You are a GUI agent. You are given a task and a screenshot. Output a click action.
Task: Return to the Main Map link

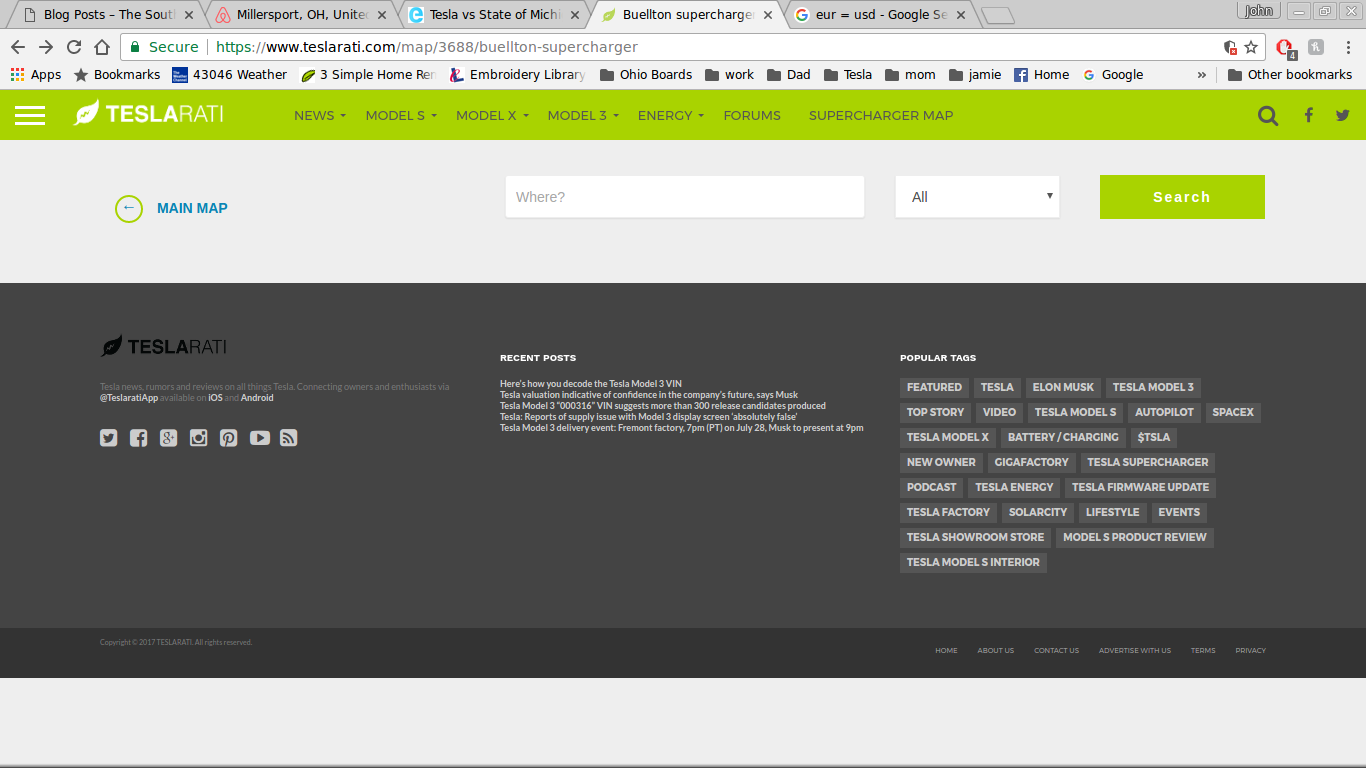click(x=192, y=208)
